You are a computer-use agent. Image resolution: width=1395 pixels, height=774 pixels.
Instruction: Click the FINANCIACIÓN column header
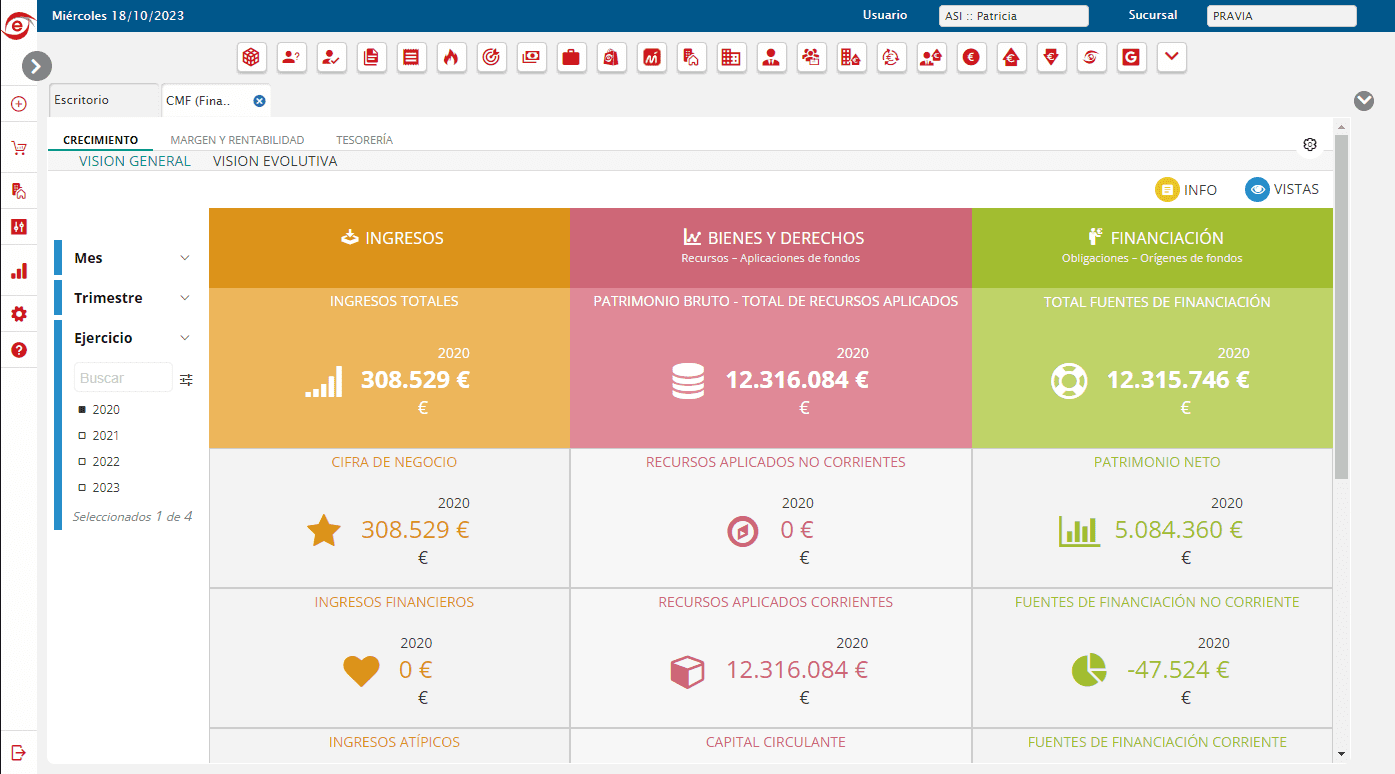[x=1152, y=248]
